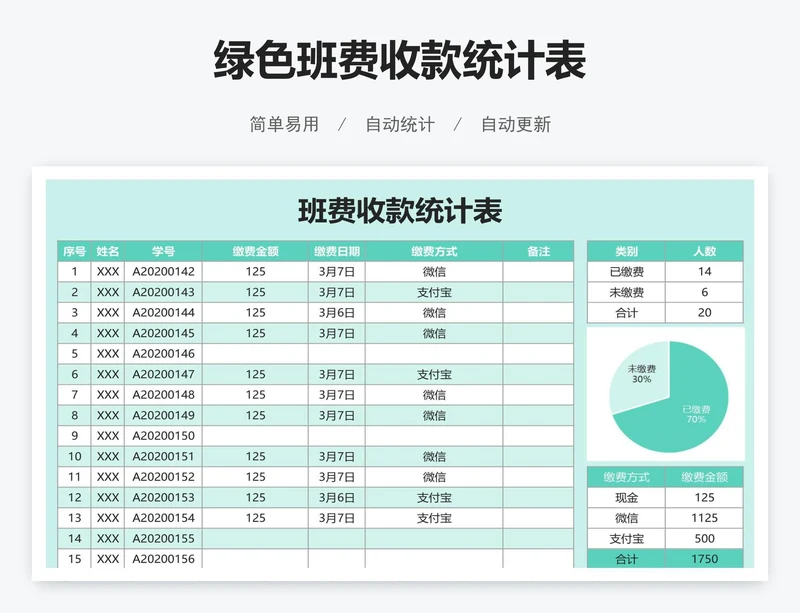
Task: Click the 备注 column header
Action: (x=538, y=251)
